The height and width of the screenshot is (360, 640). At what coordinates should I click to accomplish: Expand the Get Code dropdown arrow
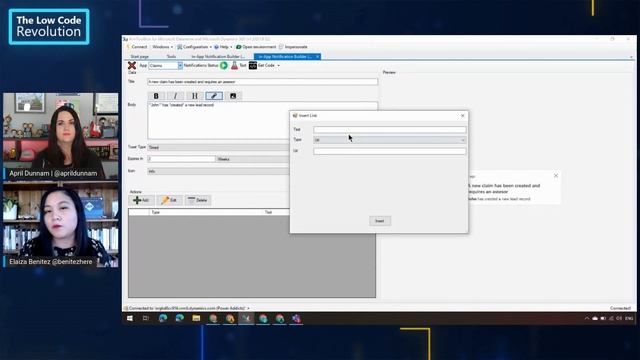click(x=278, y=66)
